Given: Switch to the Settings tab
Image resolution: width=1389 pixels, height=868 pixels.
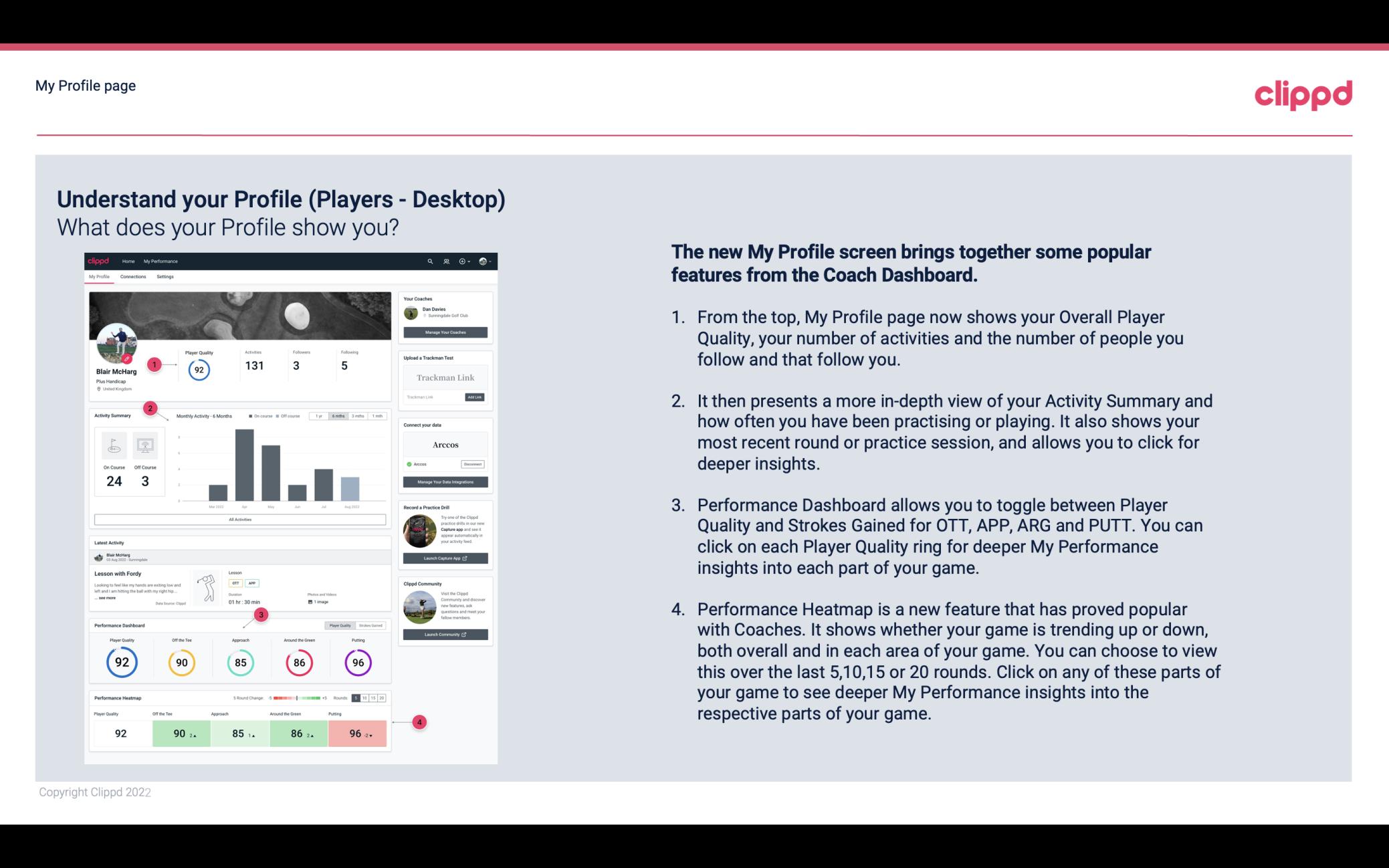Looking at the screenshot, I should tap(164, 278).
